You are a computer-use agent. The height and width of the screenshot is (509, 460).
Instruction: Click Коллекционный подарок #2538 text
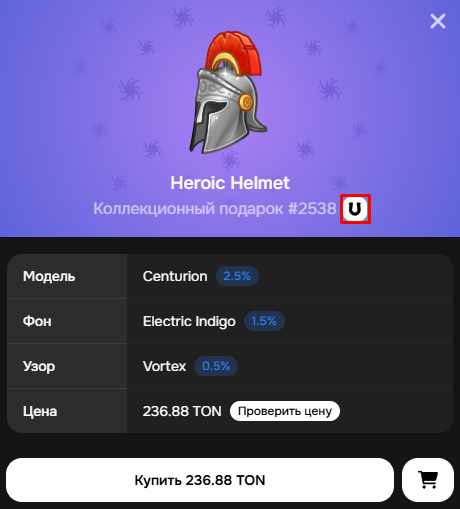coord(215,209)
